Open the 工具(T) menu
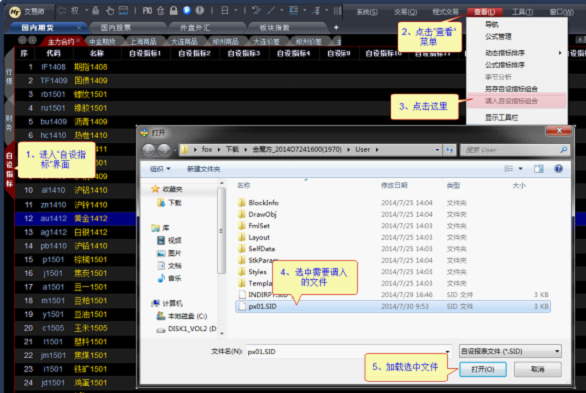 coord(522,12)
